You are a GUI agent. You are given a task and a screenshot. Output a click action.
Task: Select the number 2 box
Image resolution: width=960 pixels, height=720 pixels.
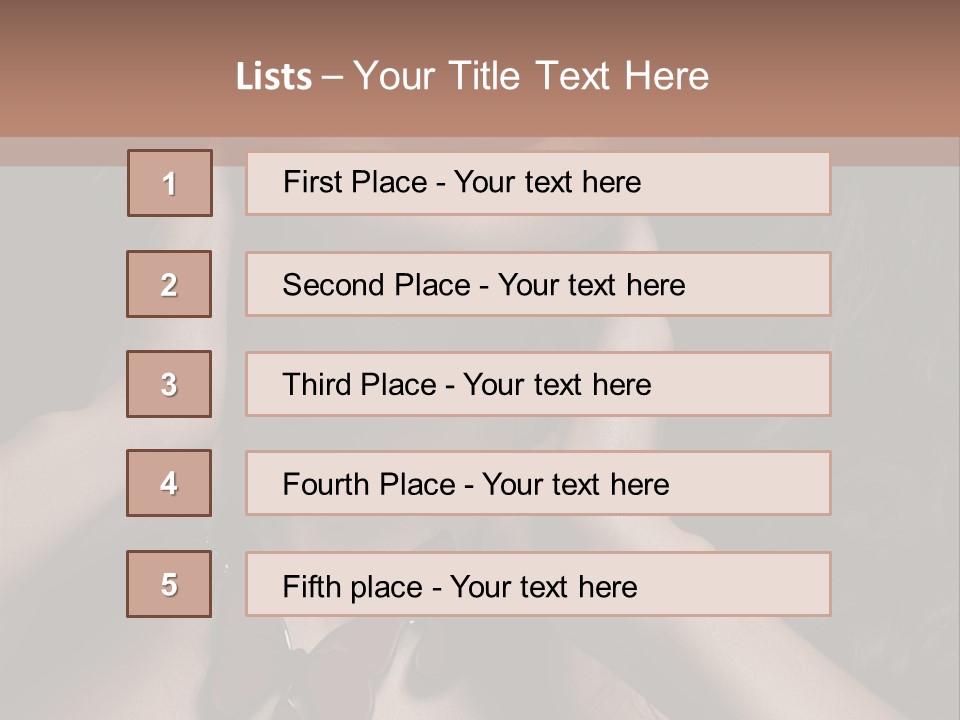[169, 284]
